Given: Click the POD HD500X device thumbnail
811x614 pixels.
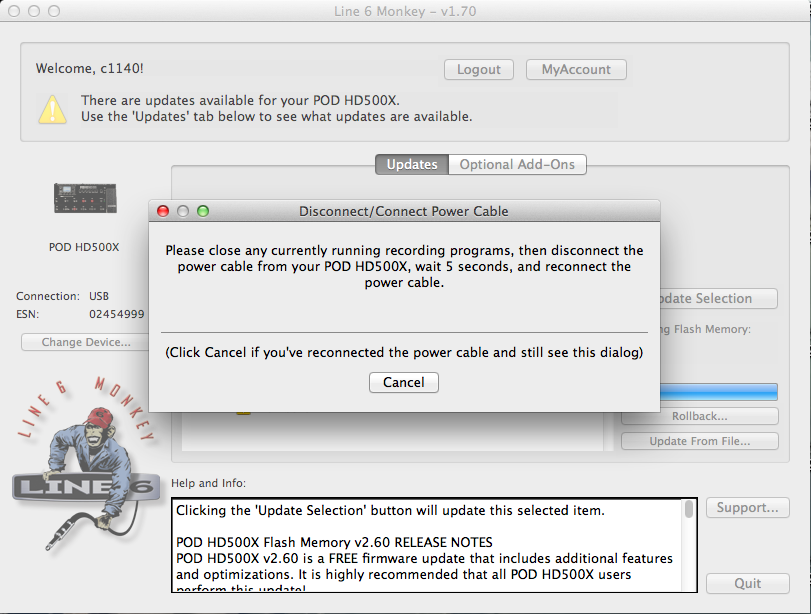Looking at the screenshot, I should click(x=85, y=198).
